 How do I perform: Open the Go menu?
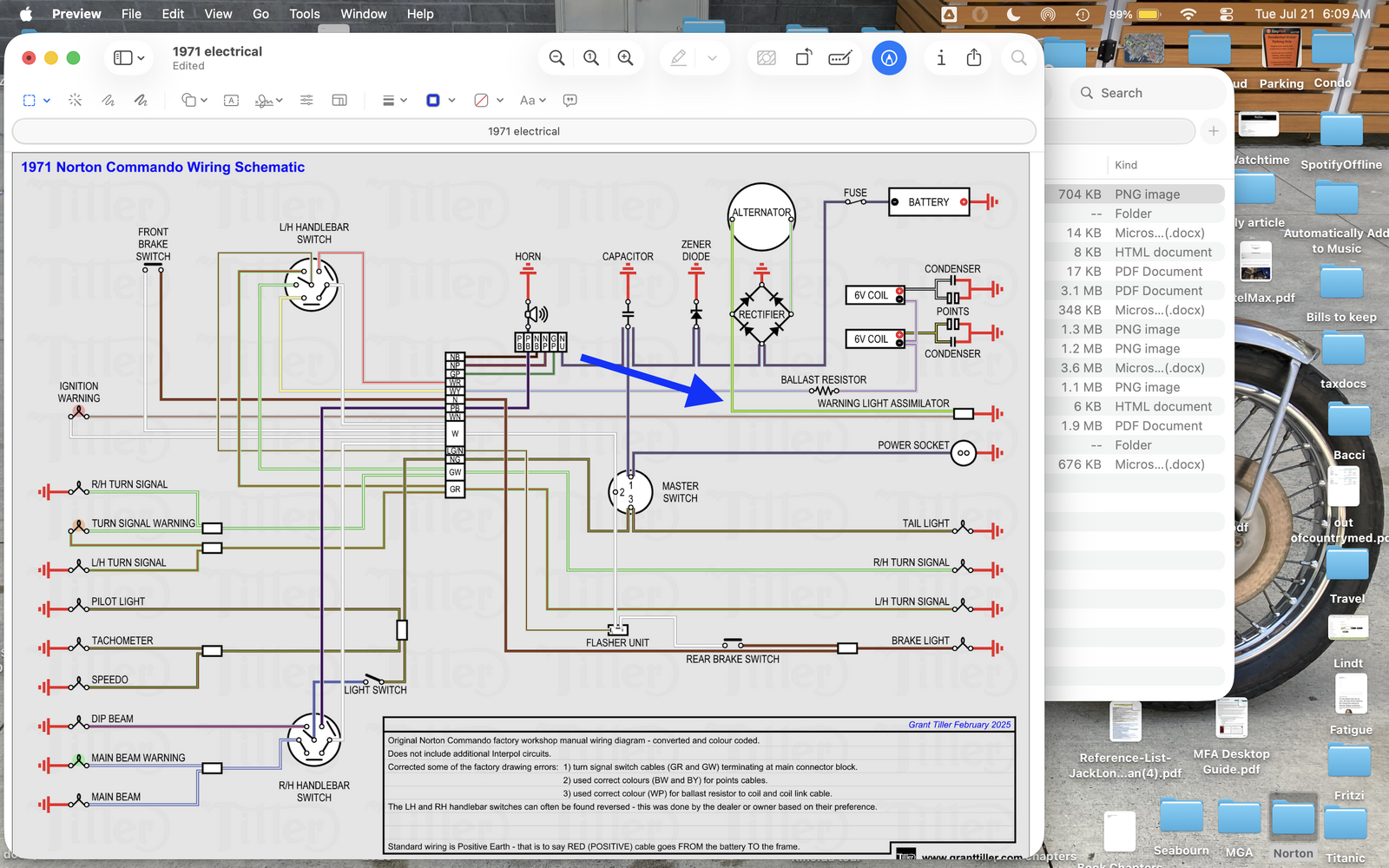(x=260, y=14)
